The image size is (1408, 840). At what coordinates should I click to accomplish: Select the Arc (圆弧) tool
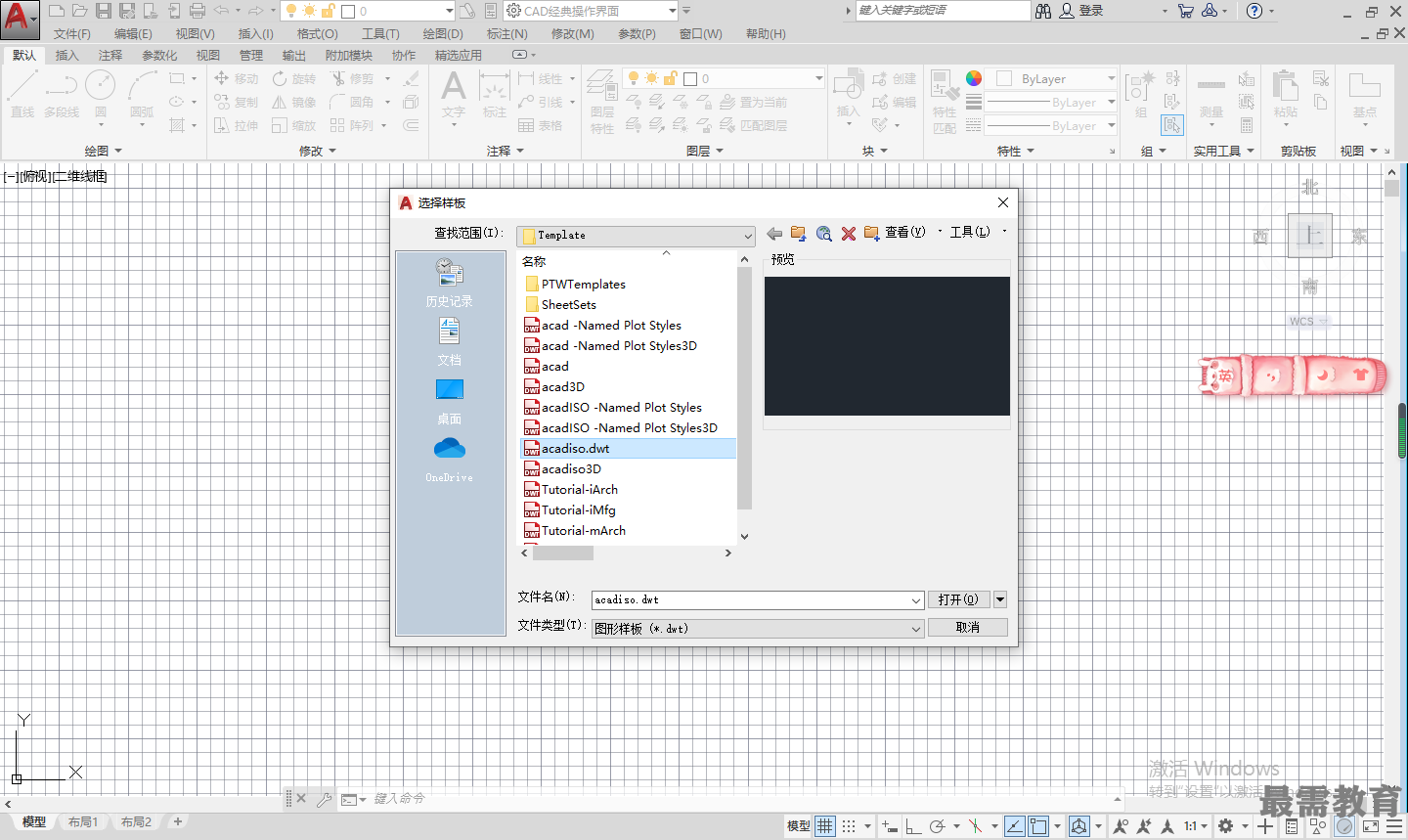click(142, 94)
